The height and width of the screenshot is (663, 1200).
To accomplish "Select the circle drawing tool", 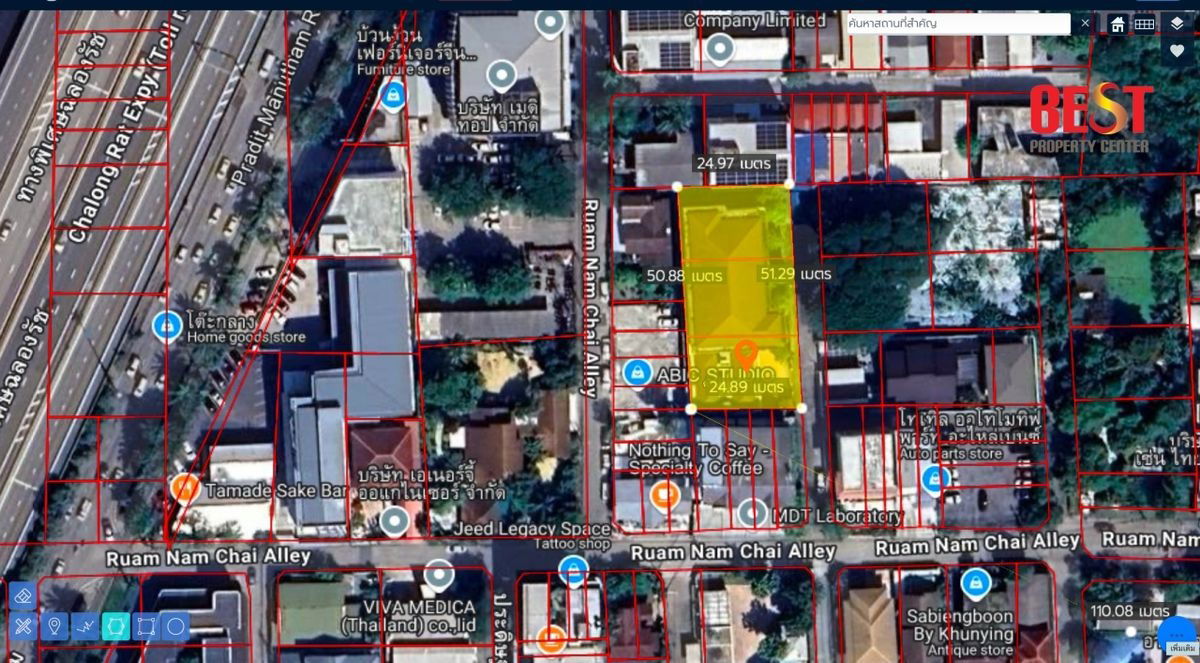I will point(176,627).
